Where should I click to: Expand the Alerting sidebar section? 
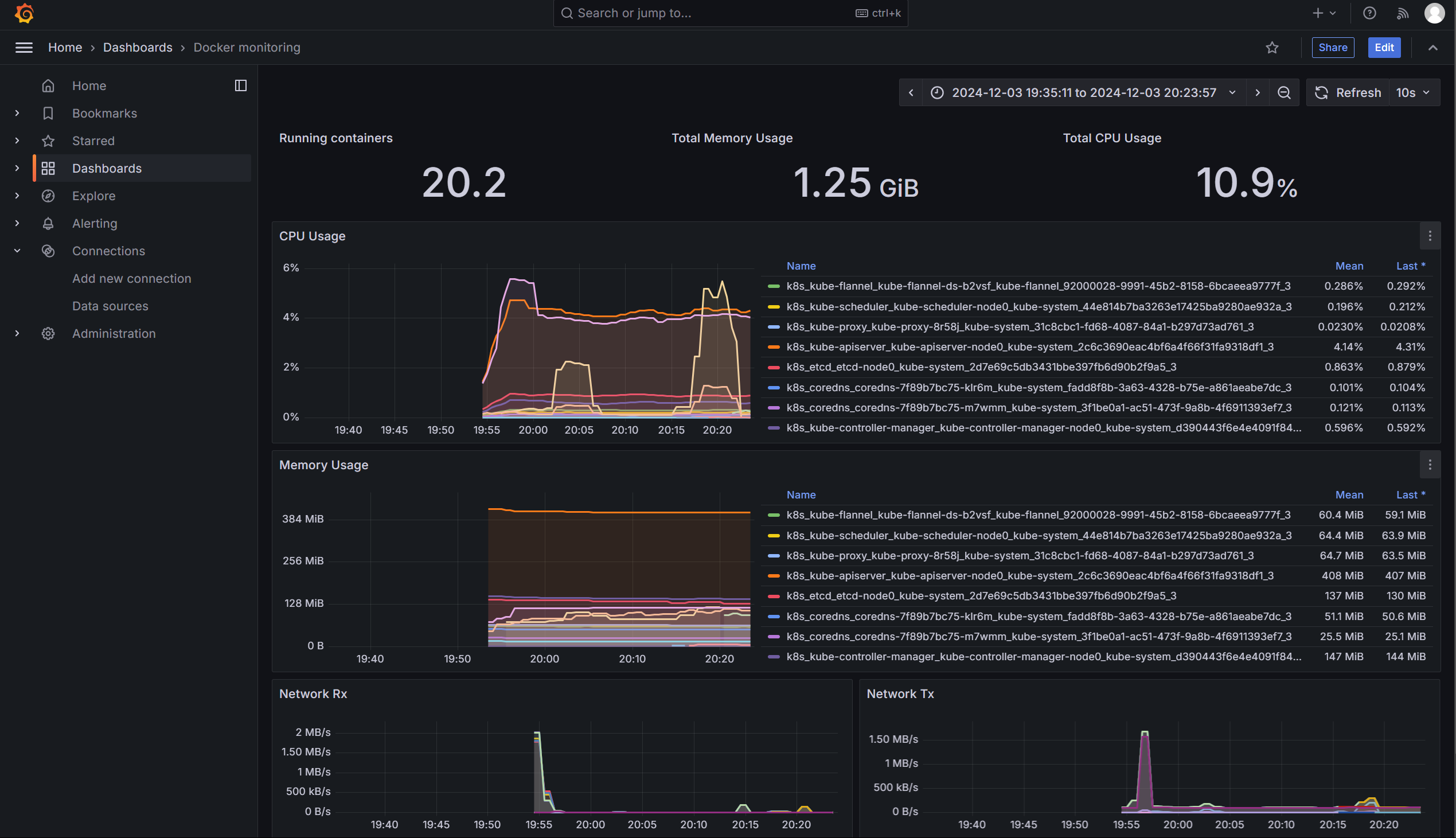click(x=17, y=223)
